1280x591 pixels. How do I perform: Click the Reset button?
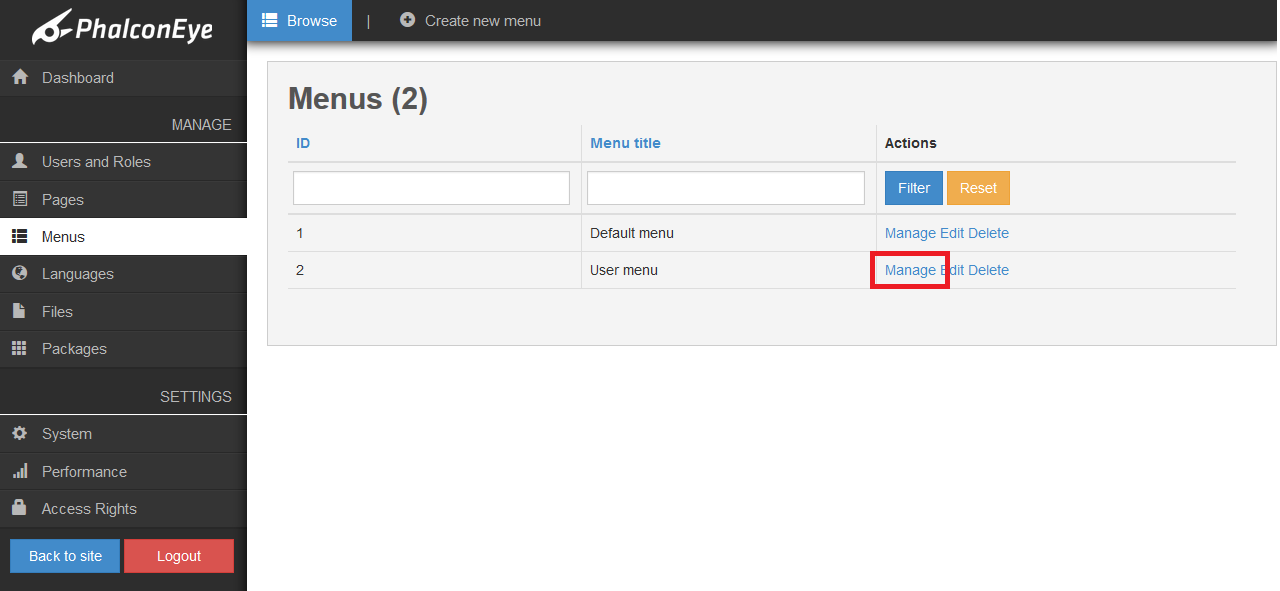(x=978, y=188)
